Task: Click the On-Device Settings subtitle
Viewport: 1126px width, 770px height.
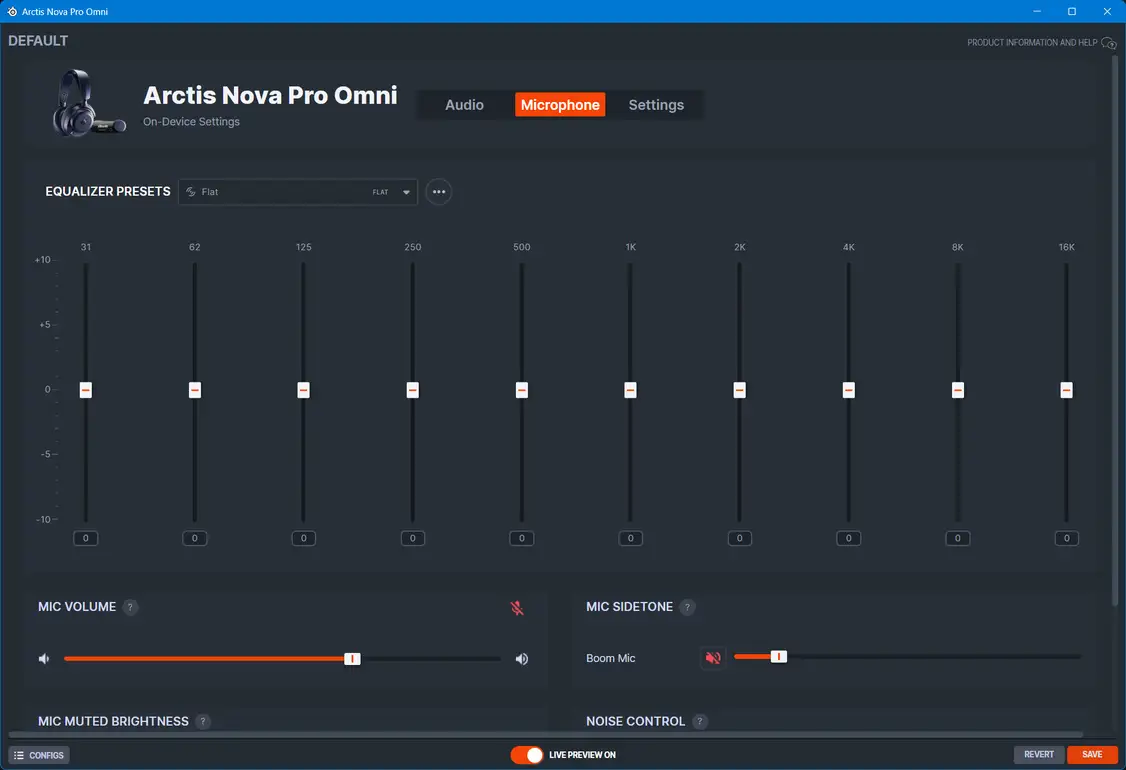Action: 191,121
